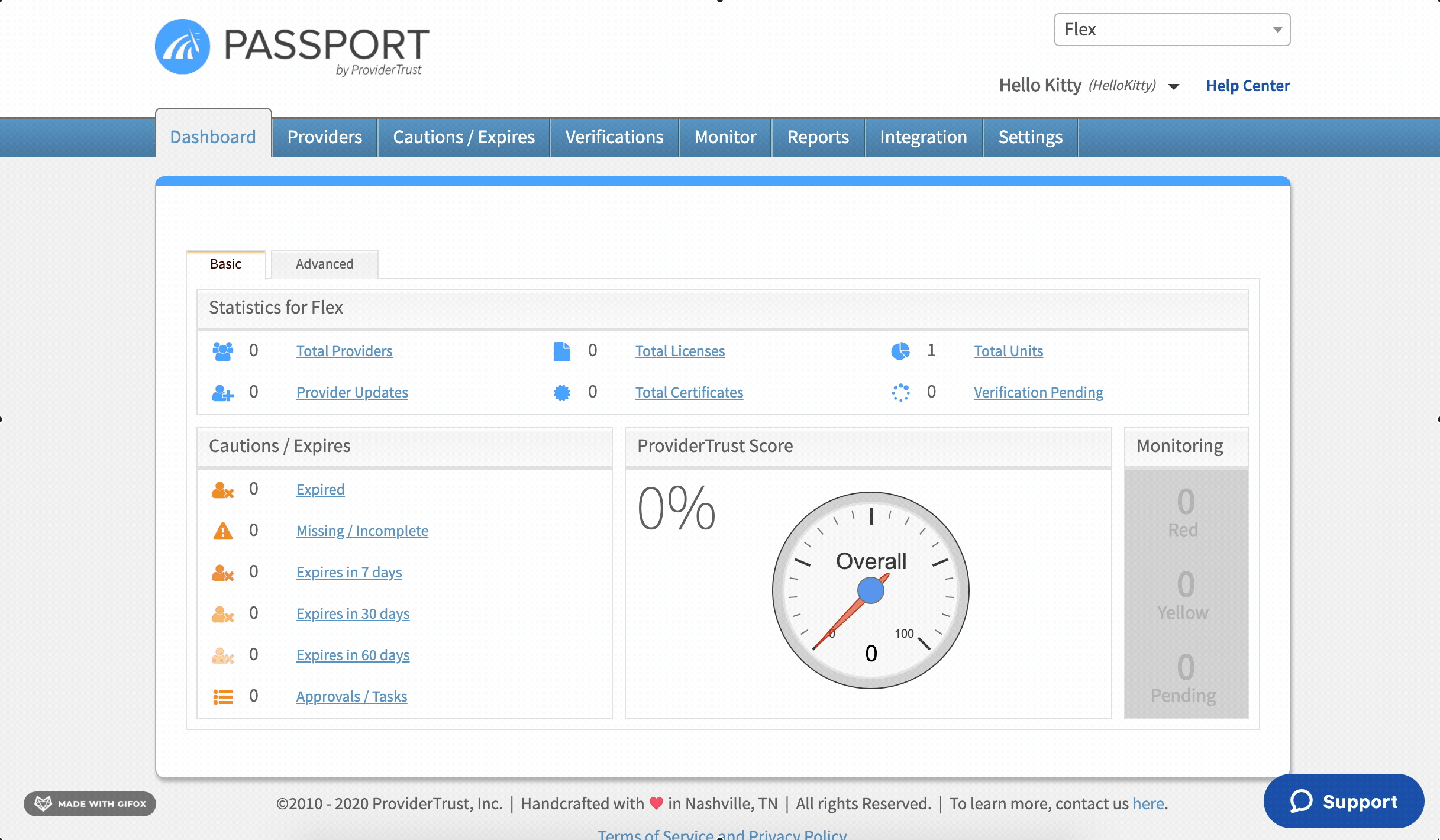Open the Missing / Incomplete link
The height and width of the screenshot is (840, 1440).
362,531
